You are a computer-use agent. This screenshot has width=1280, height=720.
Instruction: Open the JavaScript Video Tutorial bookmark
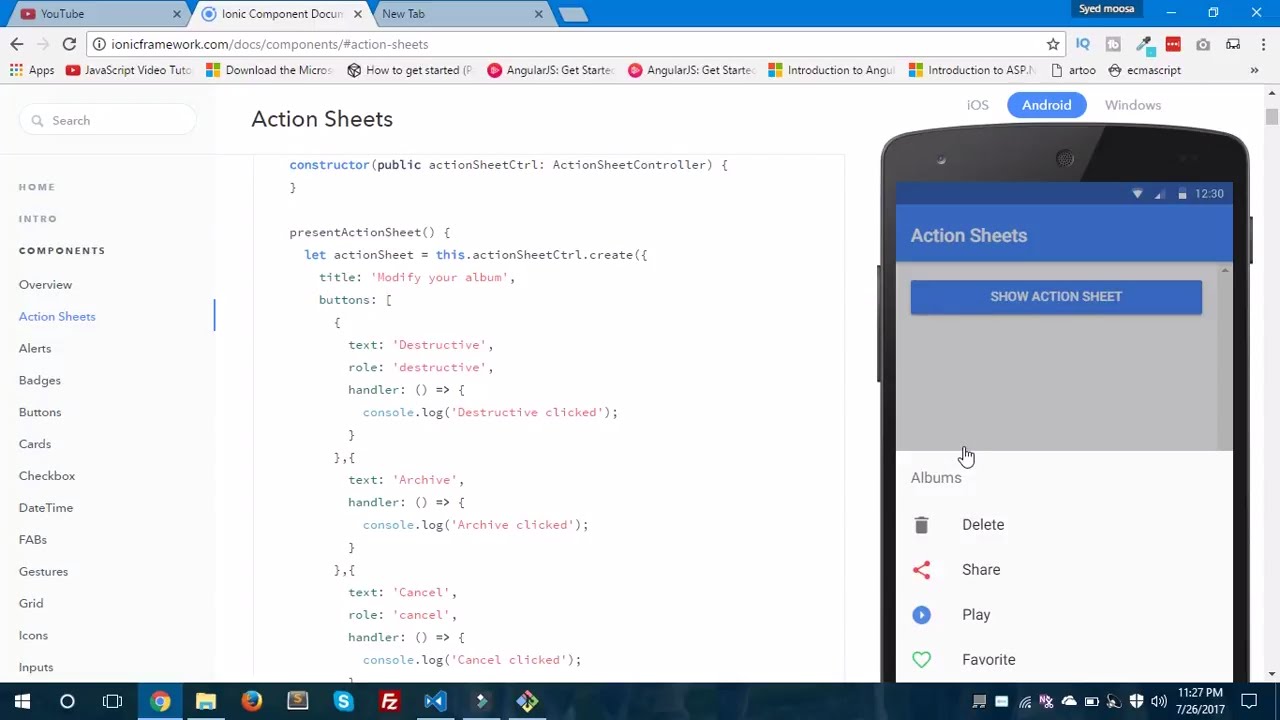(x=129, y=70)
